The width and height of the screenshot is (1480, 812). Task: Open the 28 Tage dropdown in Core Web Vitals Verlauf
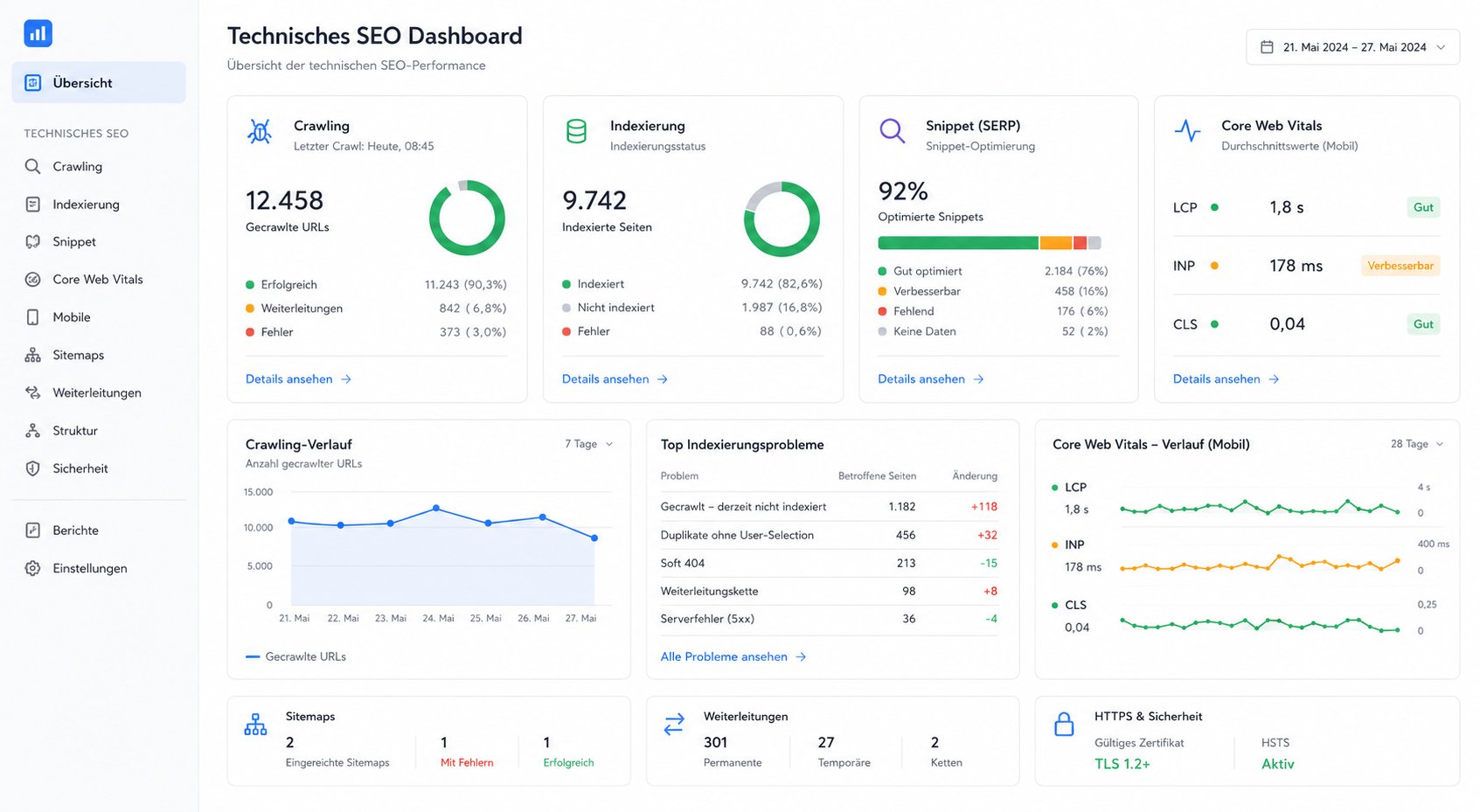coord(1417,444)
